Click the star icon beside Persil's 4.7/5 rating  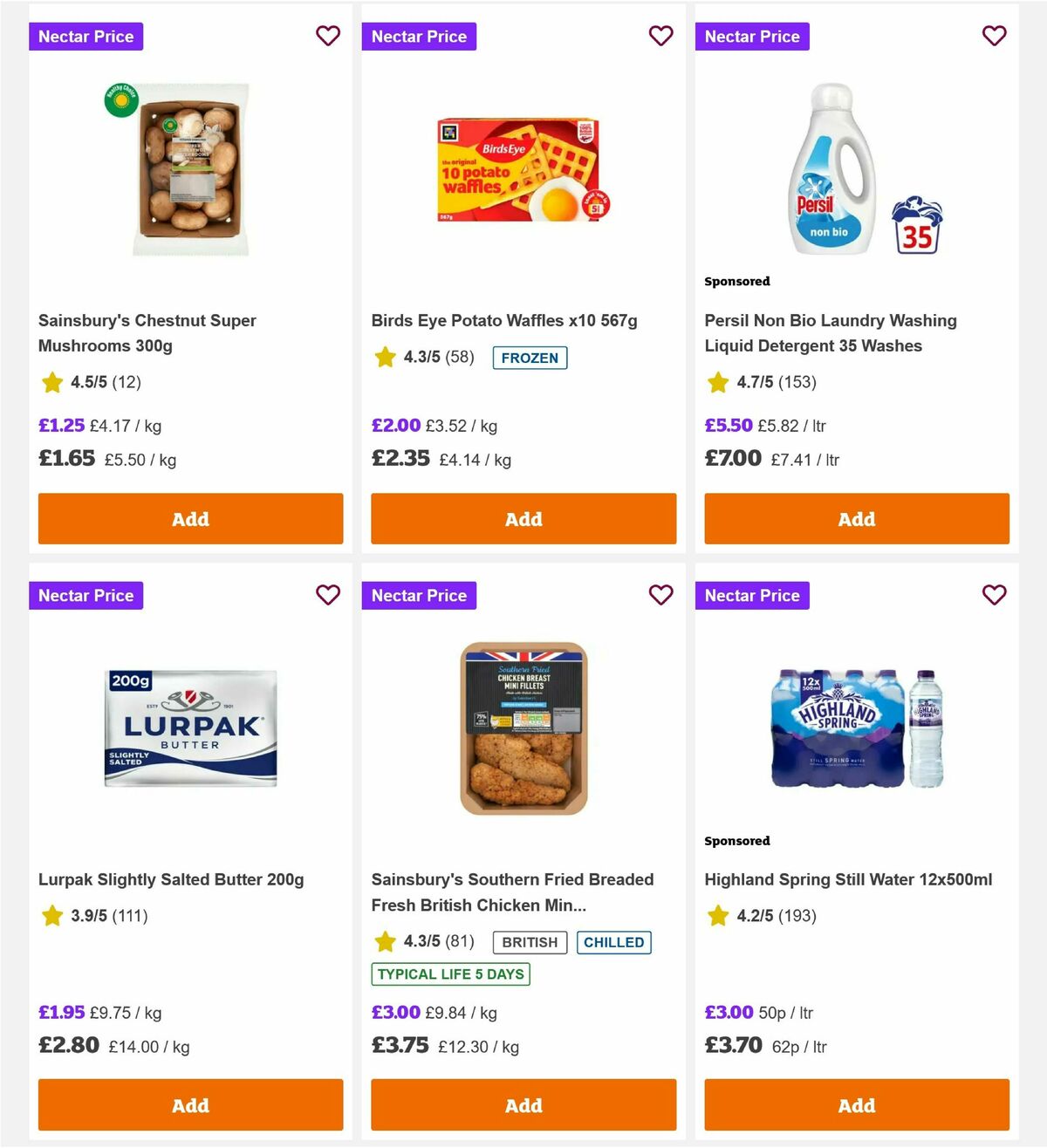pos(718,382)
